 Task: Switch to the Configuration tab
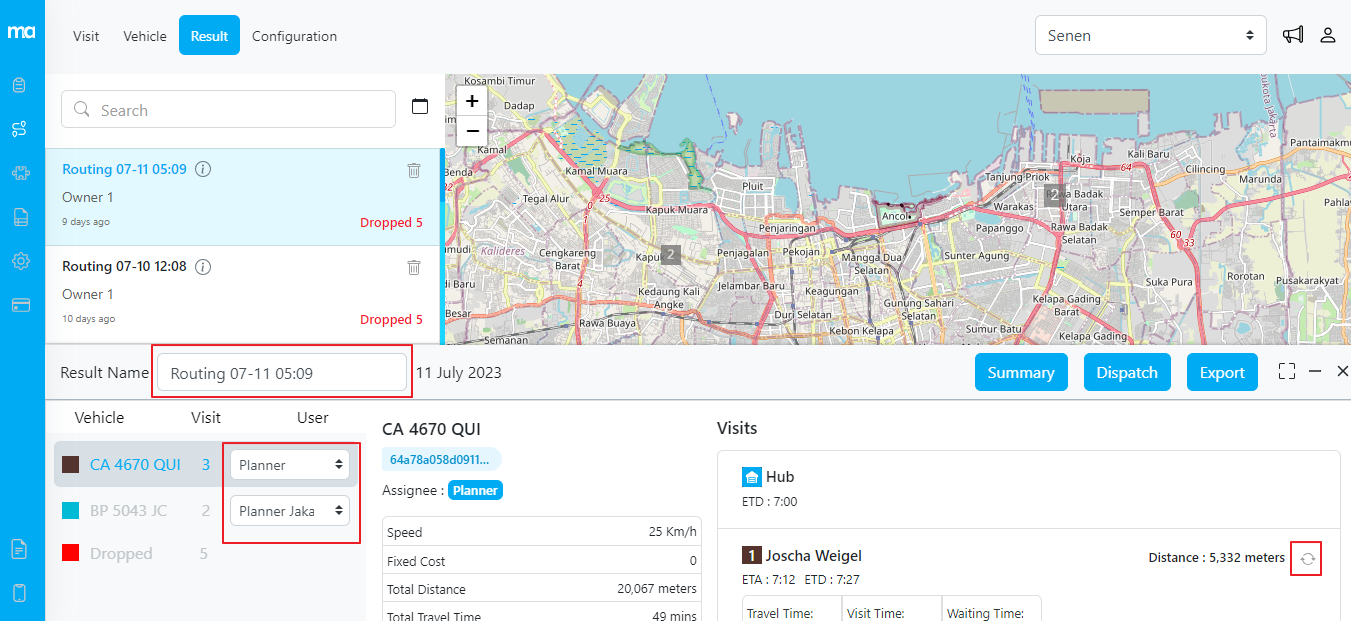[x=294, y=36]
